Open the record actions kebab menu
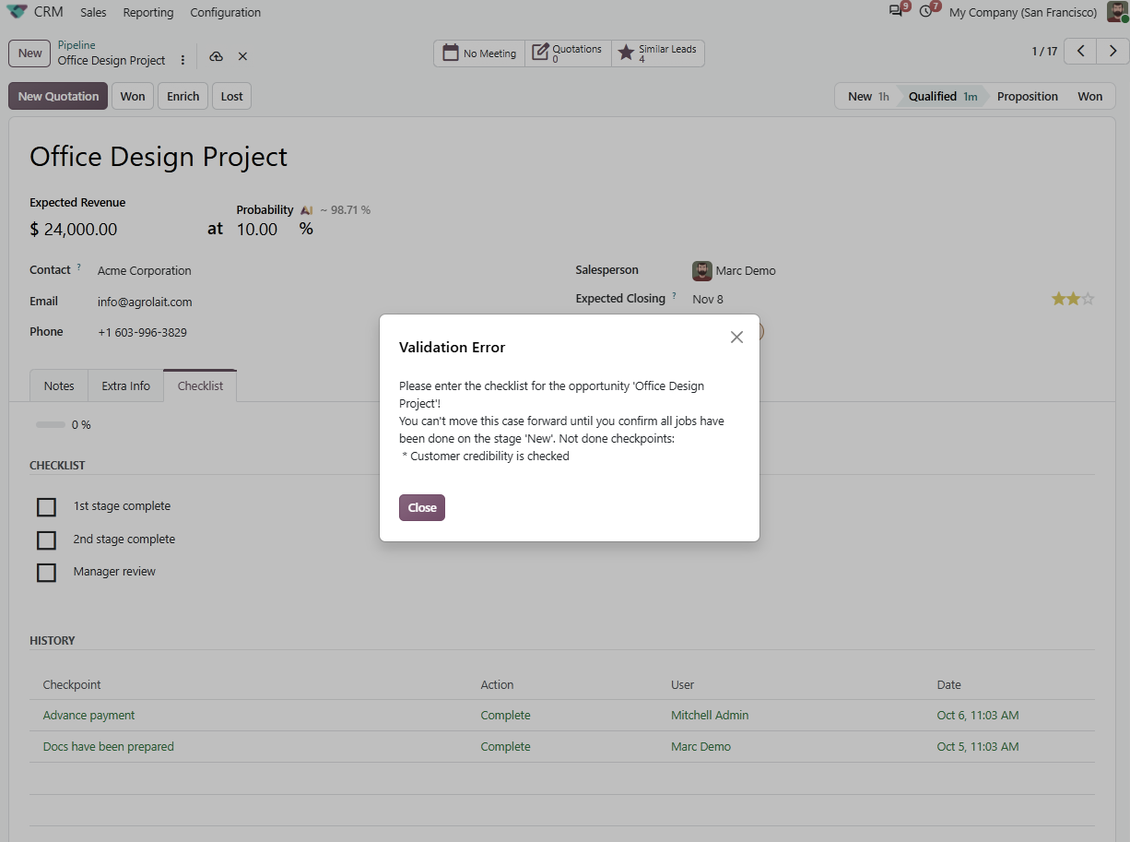The image size is (1130, 842). tap(183, 60)
